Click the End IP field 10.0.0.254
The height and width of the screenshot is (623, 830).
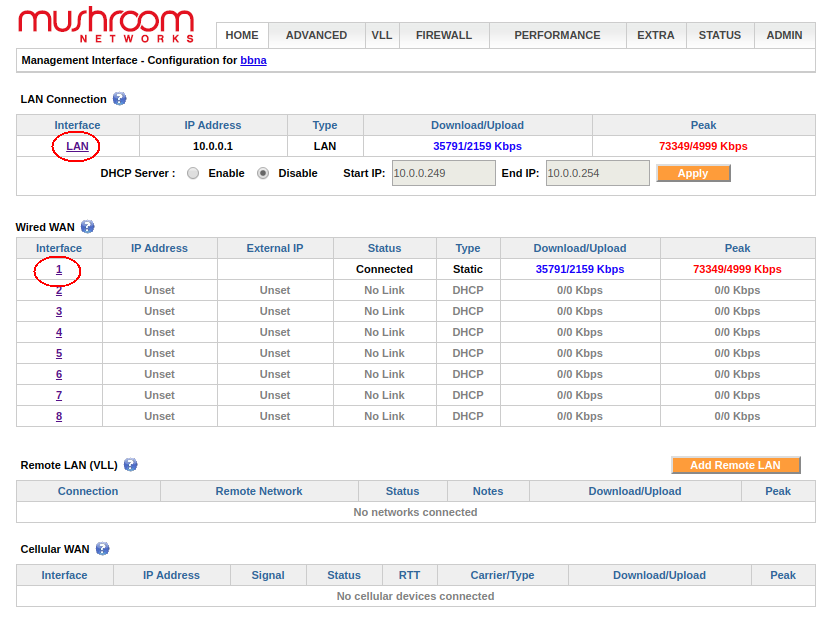click(598, 173)
